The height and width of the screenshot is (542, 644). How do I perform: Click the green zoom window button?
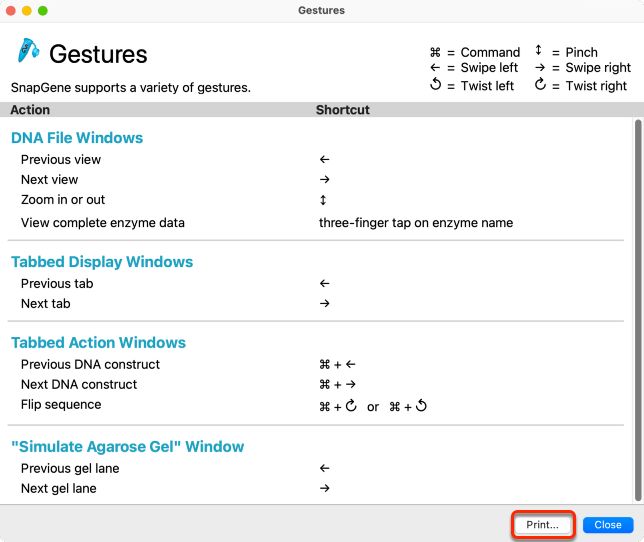click(x=43, y=11)
